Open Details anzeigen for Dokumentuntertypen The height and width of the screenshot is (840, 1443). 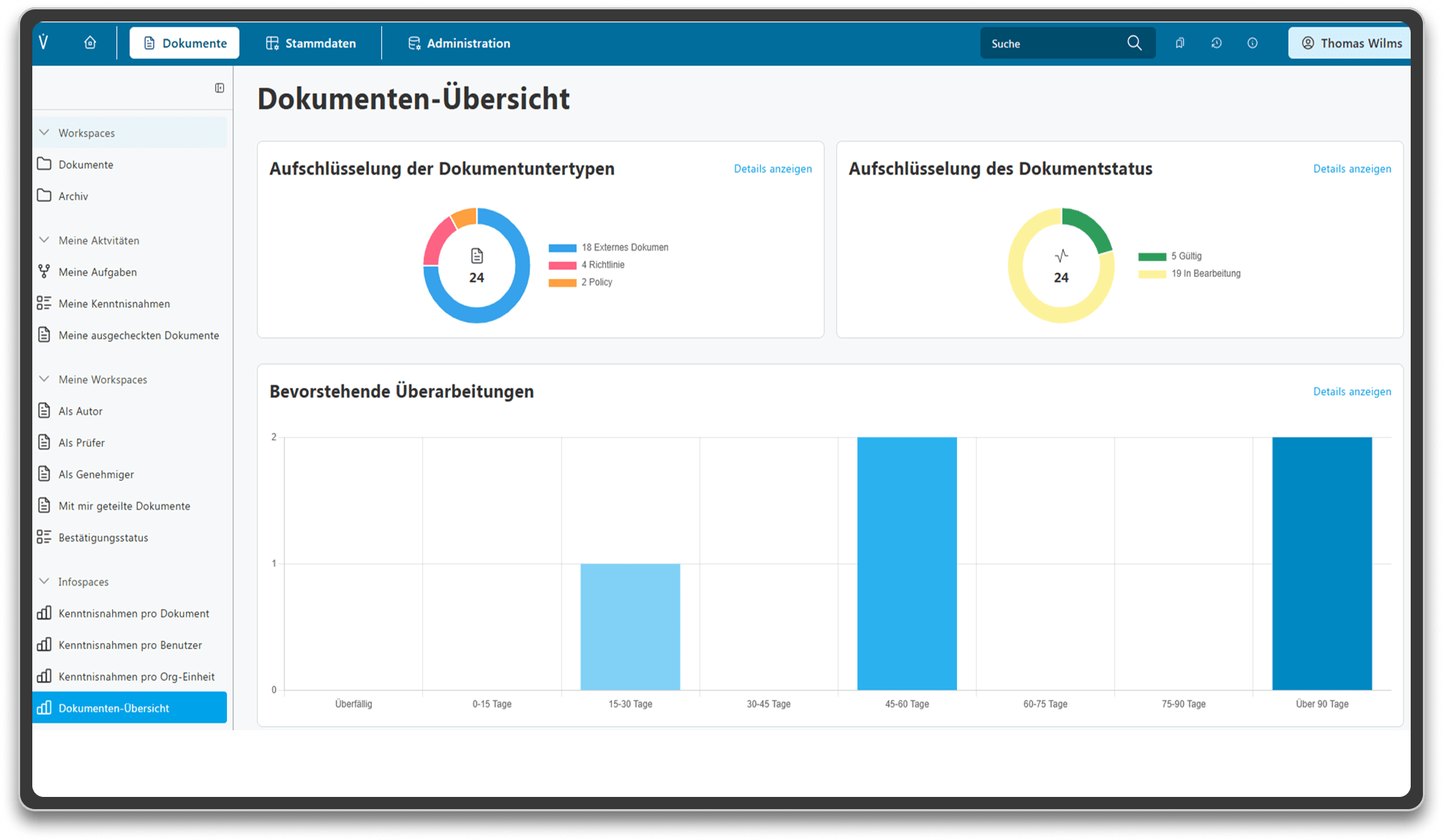pos(772,169)
